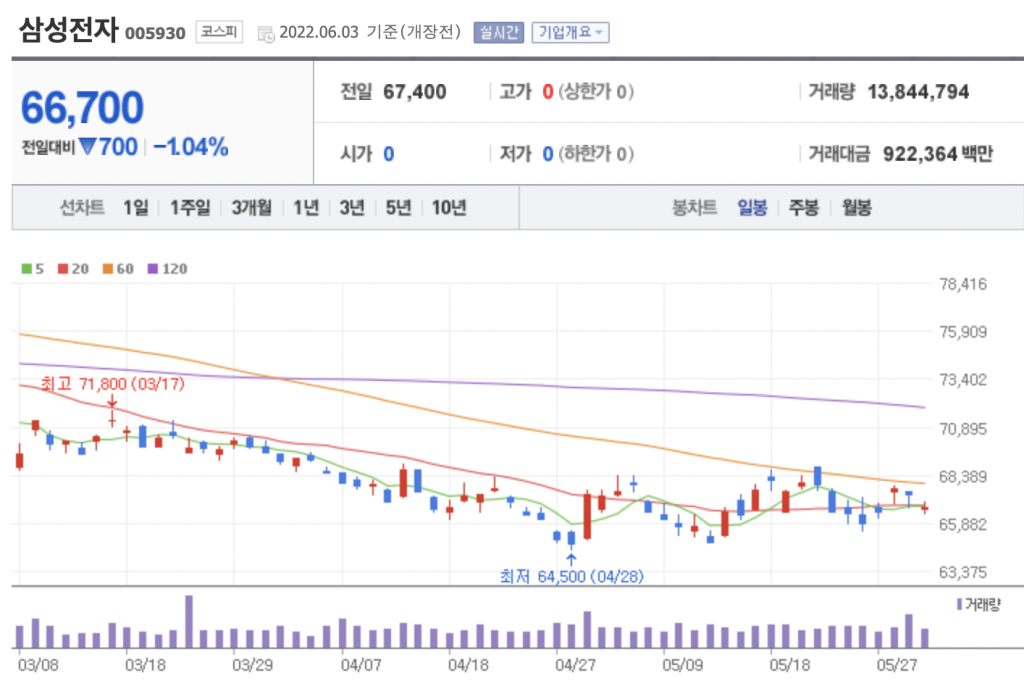Click the 거래량 13,844,794 value
Viewport: 1024px width, 691px height.
(x=918, y=91)
